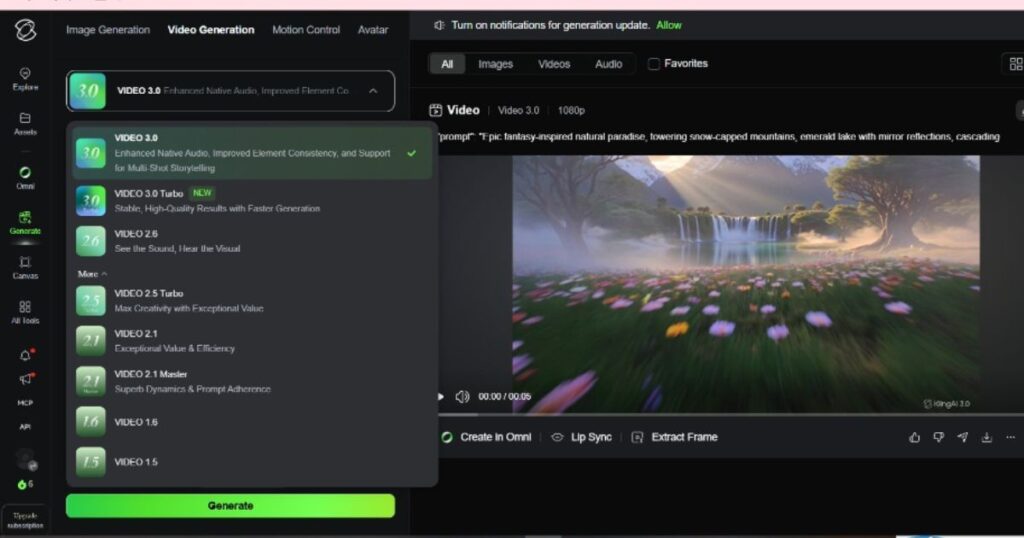Click the Video type icon
Viewport: 1024px width, 538px height.
pos(436,110)
